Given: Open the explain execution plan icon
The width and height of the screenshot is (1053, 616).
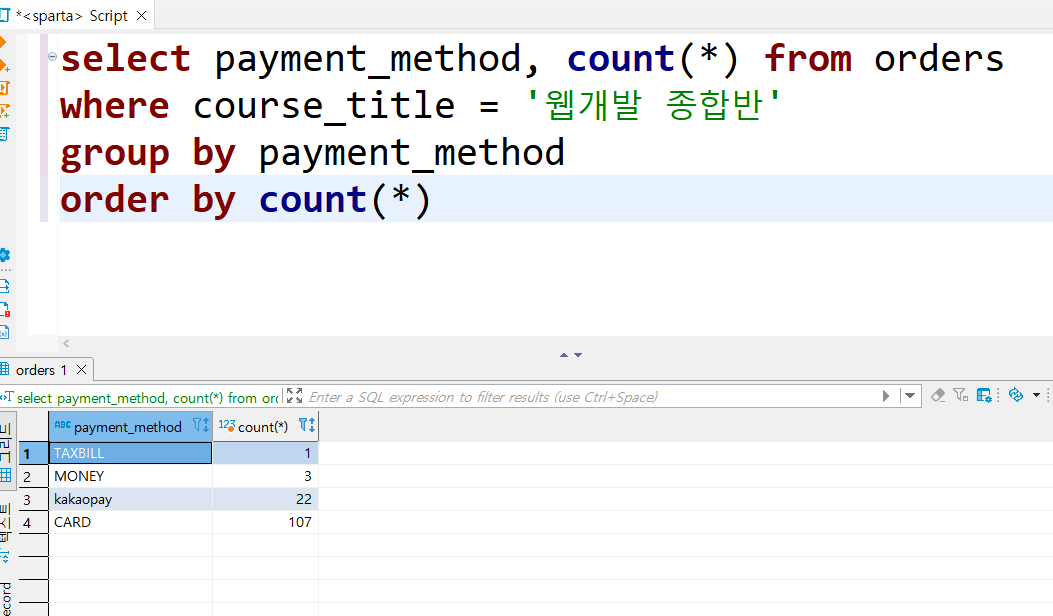Looking at the screenshot, I should pos(3,134).
